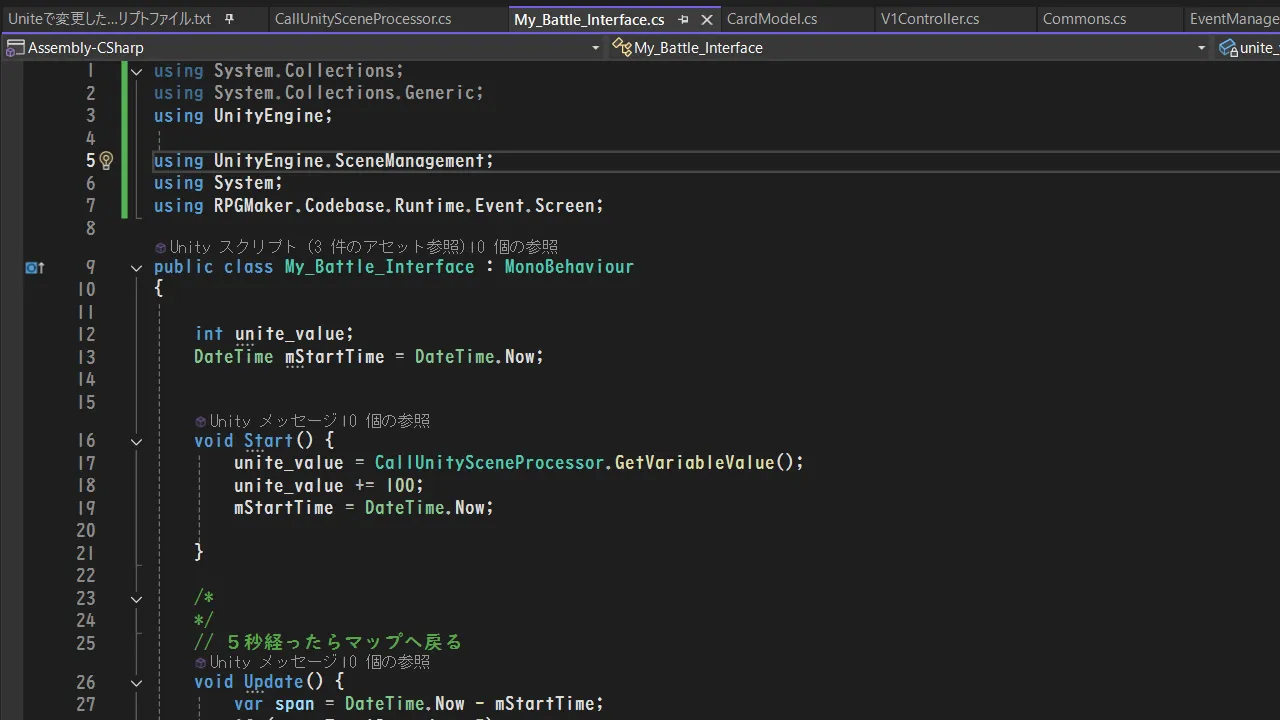The width and height of the screenshot is (1280, 720).
Task: Click line number 14 in the margin
Action: tap(87, 380)
